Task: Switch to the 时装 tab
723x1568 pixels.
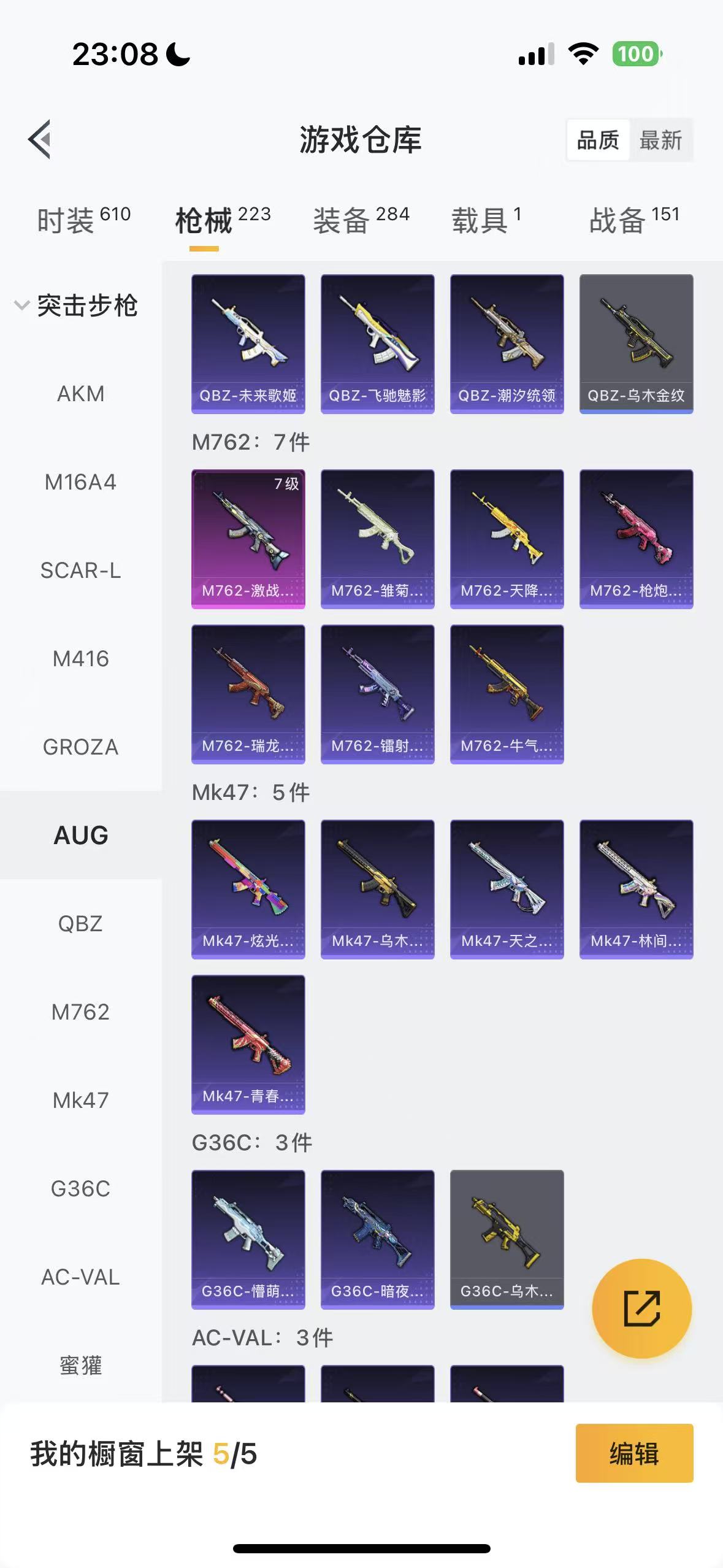Action: pyautogui.click(x=84, y=220)
